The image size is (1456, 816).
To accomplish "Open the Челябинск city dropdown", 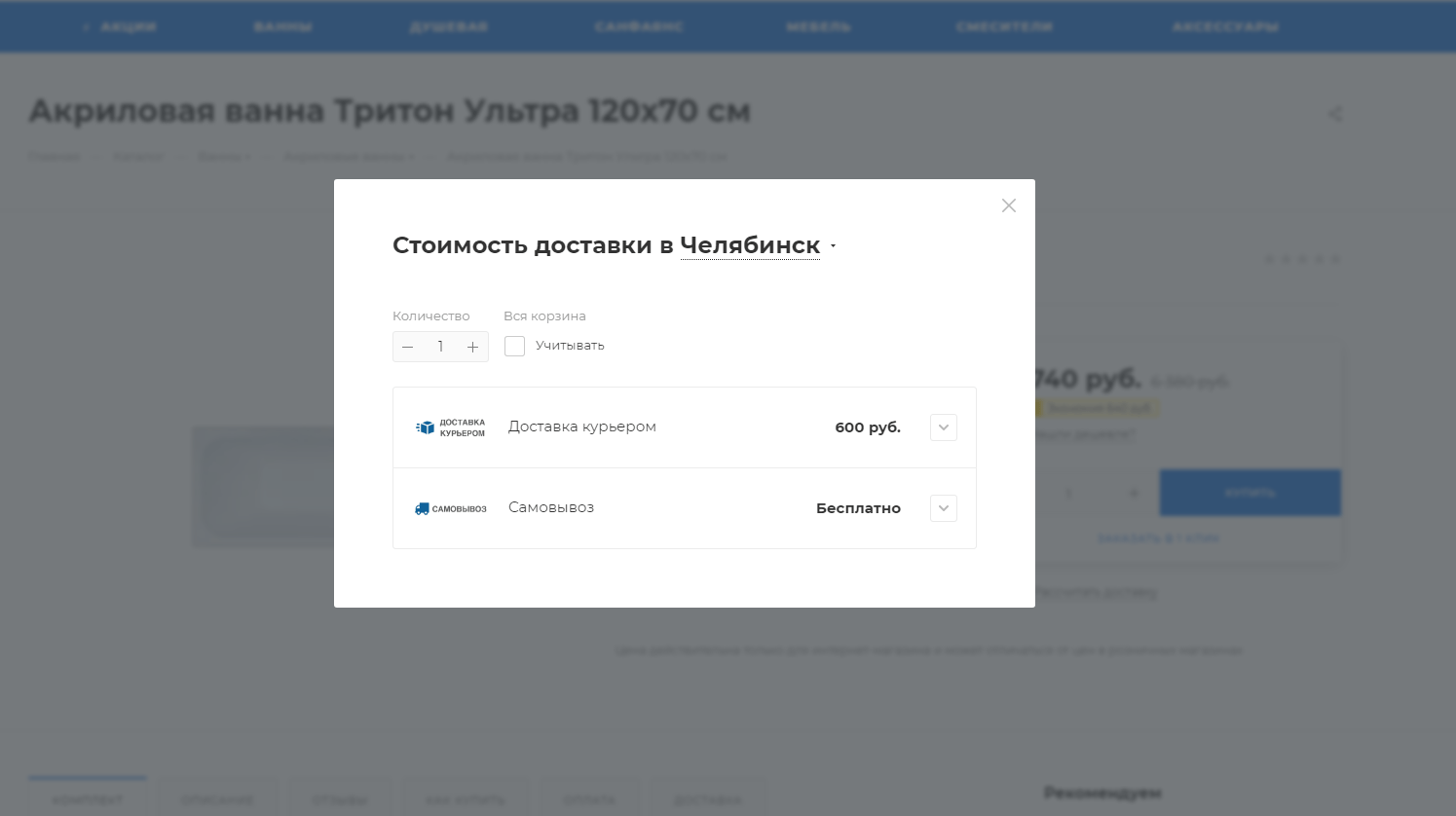I will (x=757, y=245).
